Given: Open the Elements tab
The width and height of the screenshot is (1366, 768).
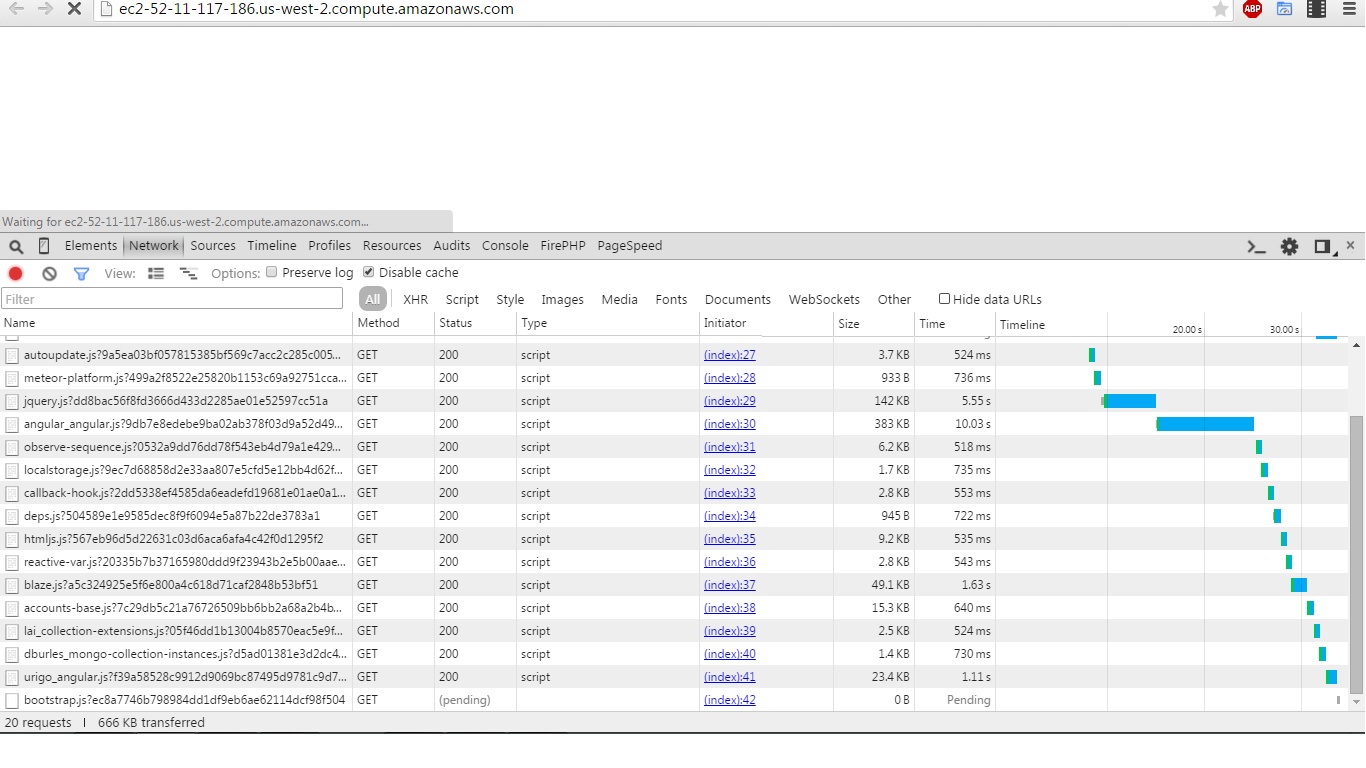Looking at the screenshot, I should pyautogui.click(x=91, y=246).
